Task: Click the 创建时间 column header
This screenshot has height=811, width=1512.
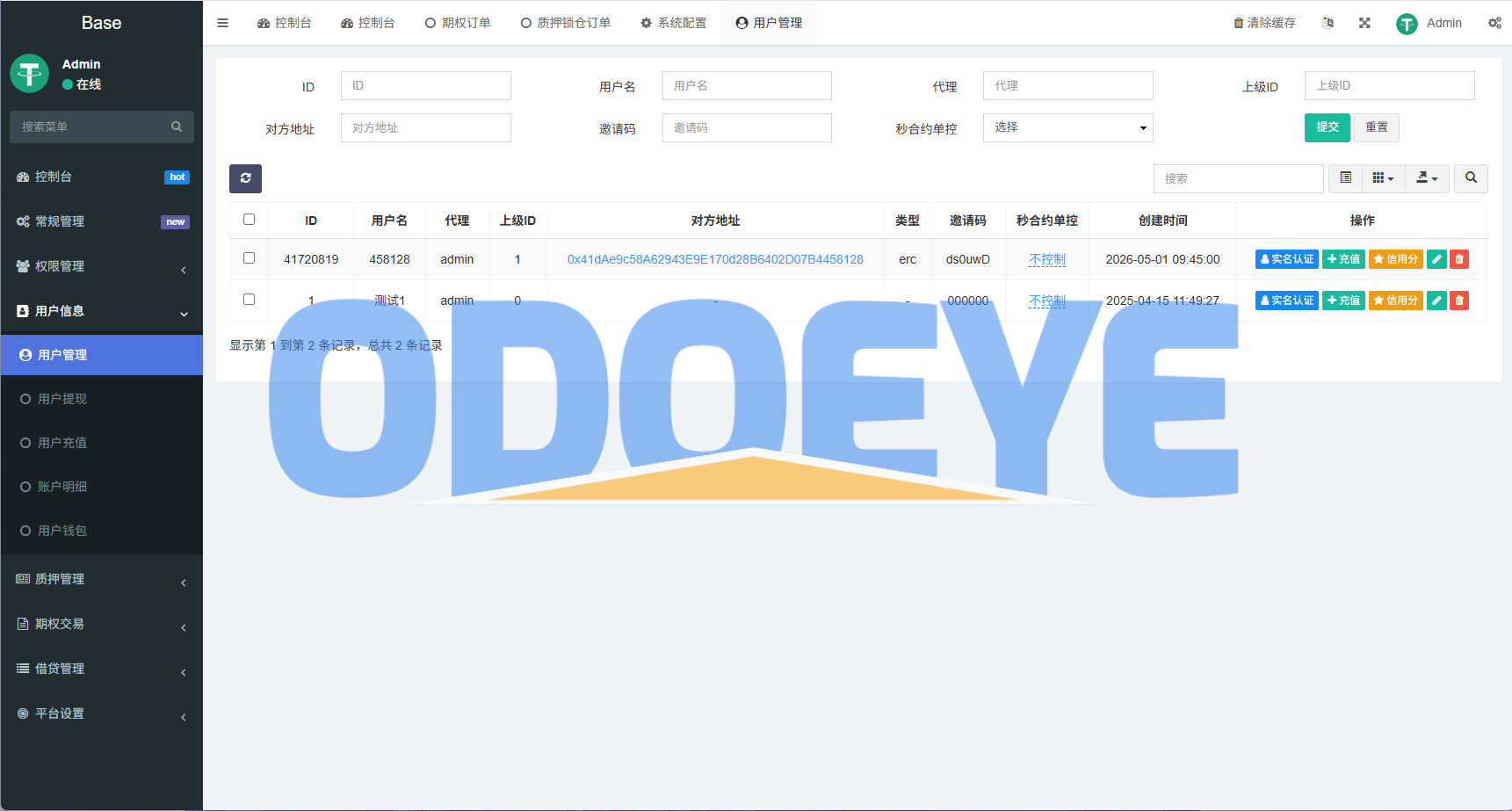Action: point(1162,221)
